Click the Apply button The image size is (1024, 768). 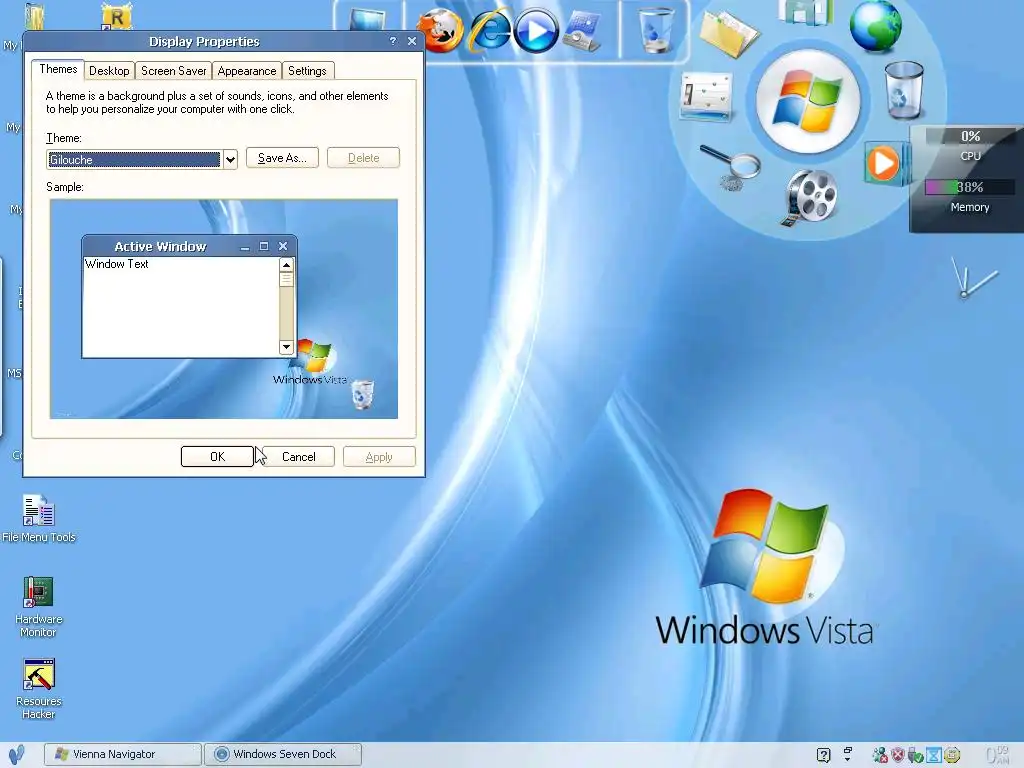tap(379, 456)
